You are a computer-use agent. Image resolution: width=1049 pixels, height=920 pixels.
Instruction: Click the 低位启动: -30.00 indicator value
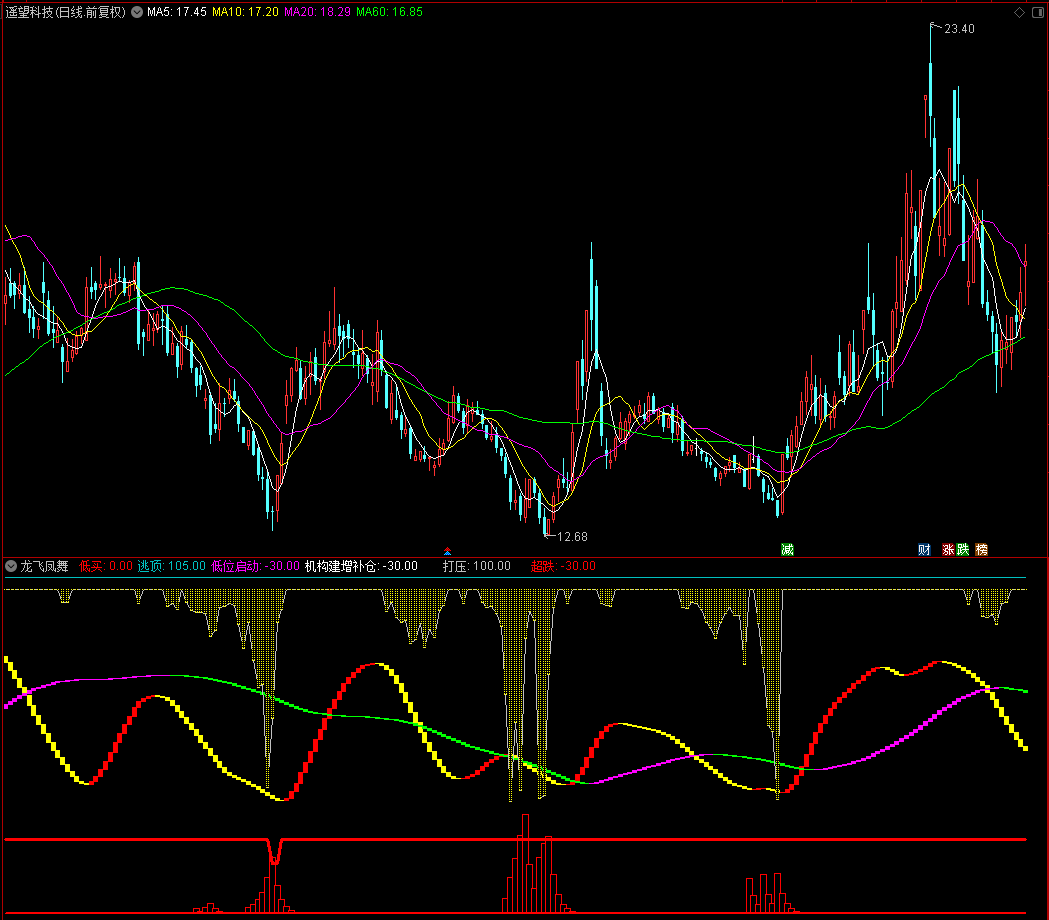click(x=256, y=566)
